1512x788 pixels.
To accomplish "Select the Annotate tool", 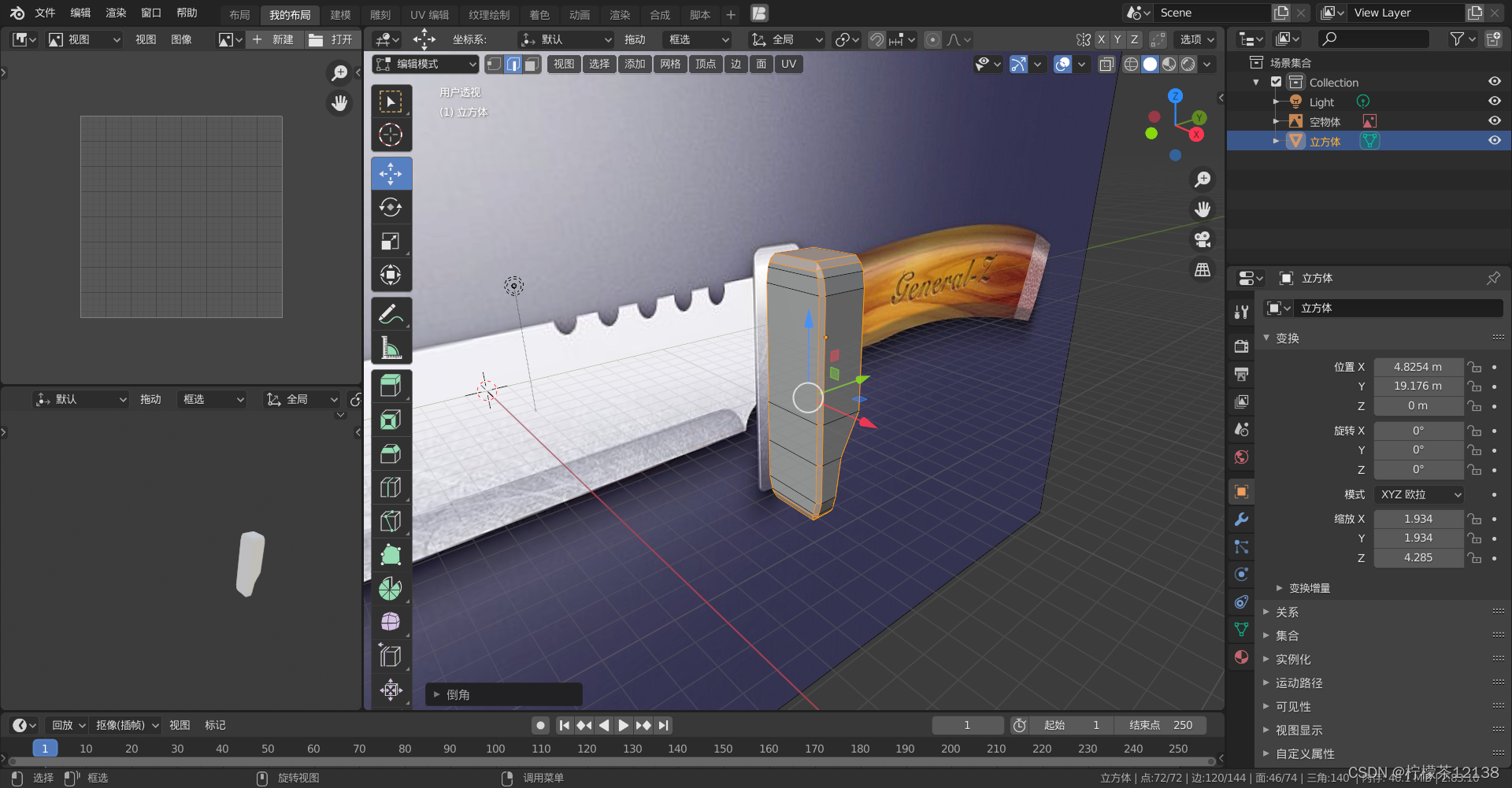I will point(391,314).
